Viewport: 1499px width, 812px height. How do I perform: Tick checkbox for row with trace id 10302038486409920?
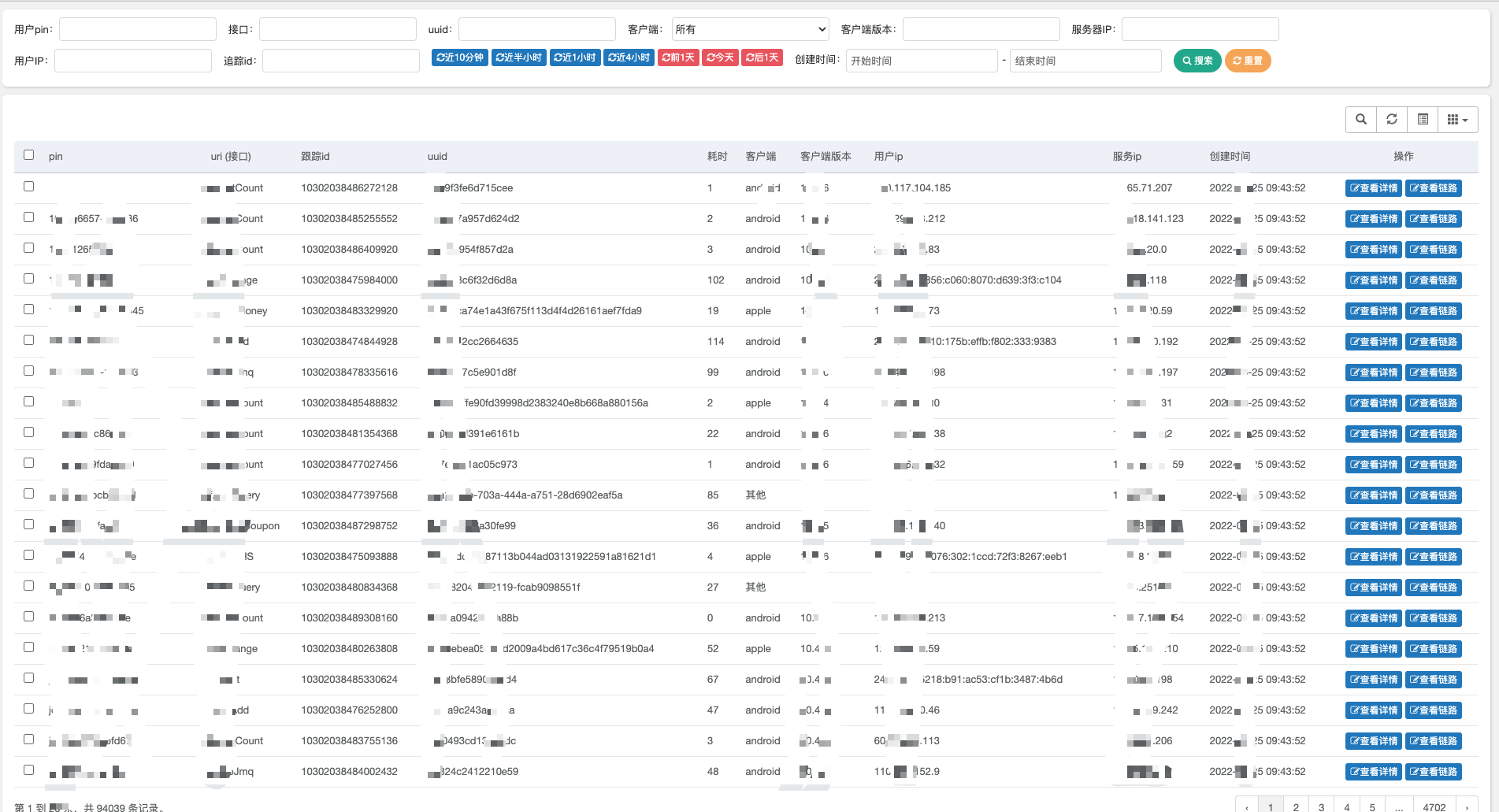click(29, 248)
